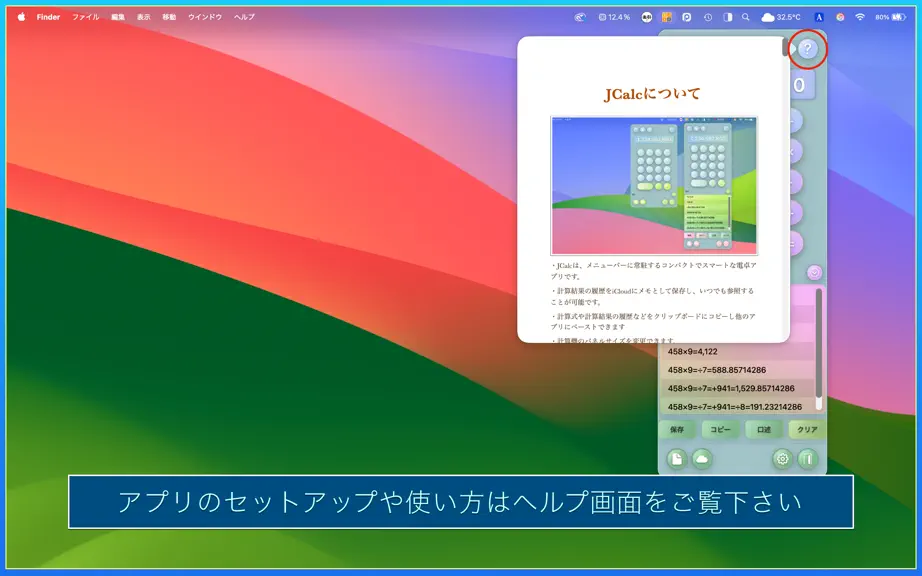Click the leftmost swirl menu bar icon

[580, 17]
